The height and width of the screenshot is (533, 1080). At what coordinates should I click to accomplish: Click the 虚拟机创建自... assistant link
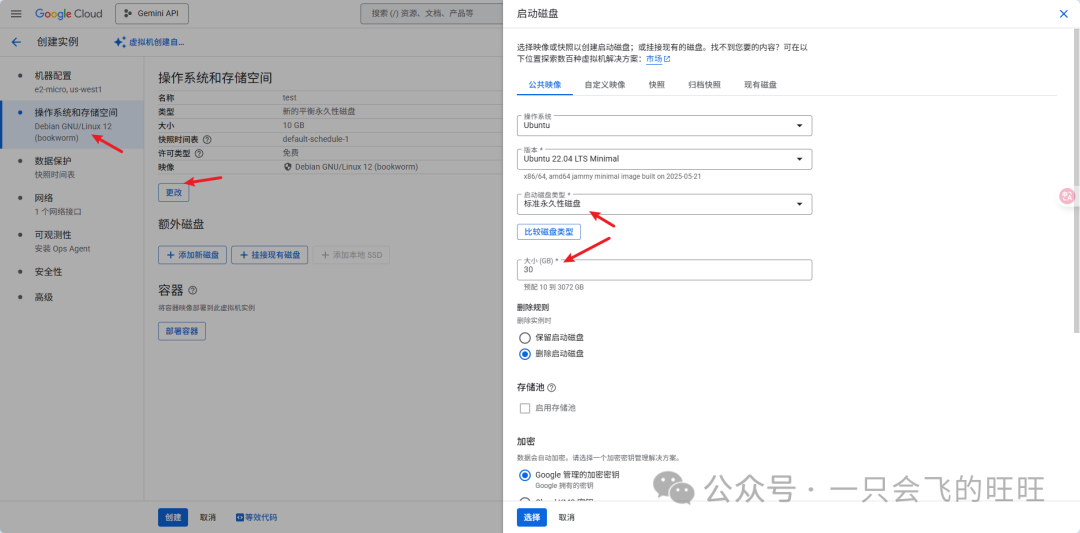pyautogui.click(x=157, y=42)
